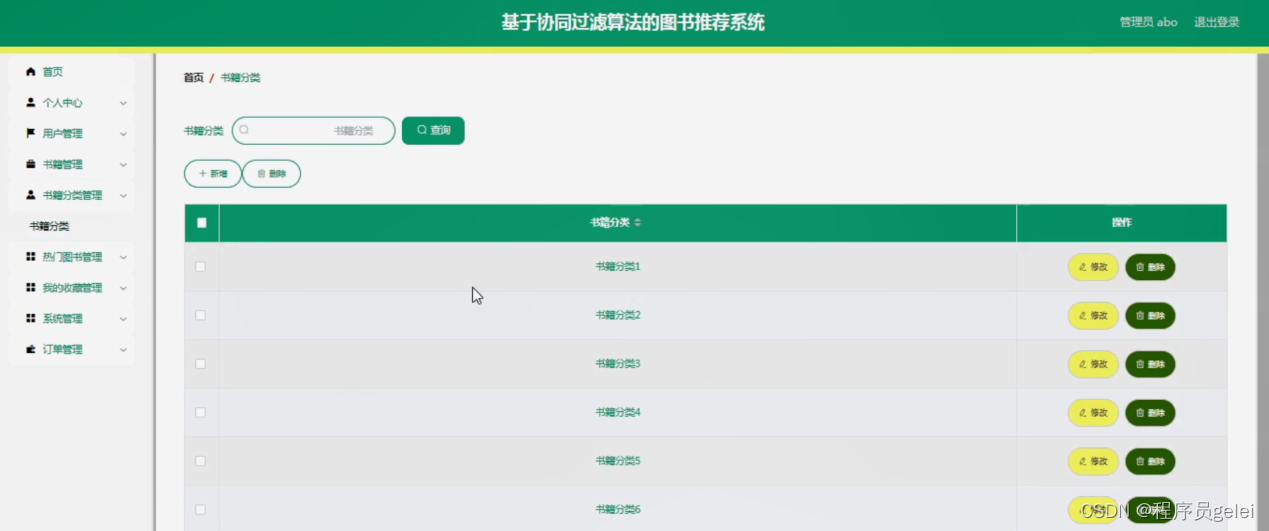
Task: Expand the 我的收藏管理 chevron
Action: 123,288
